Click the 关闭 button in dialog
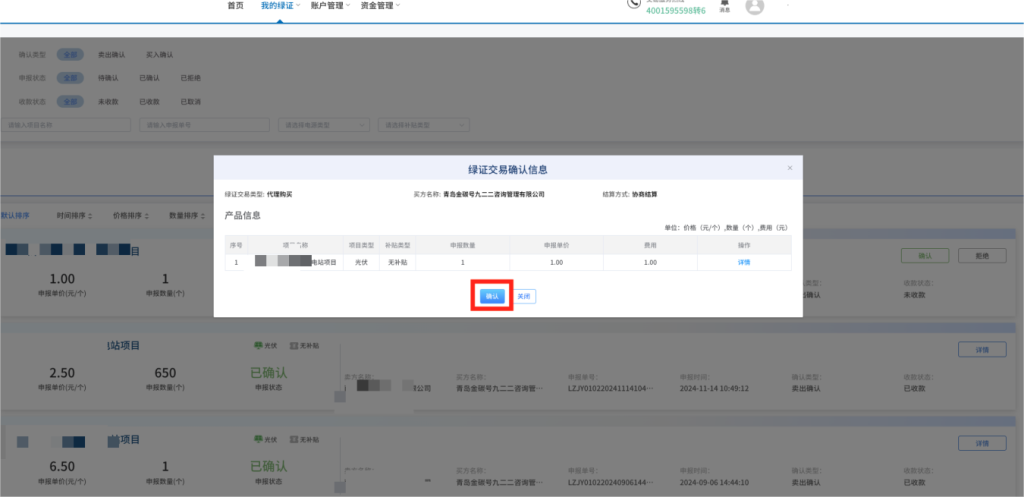The height and width of the screenshot is (497, 1024). click(525, 296)
